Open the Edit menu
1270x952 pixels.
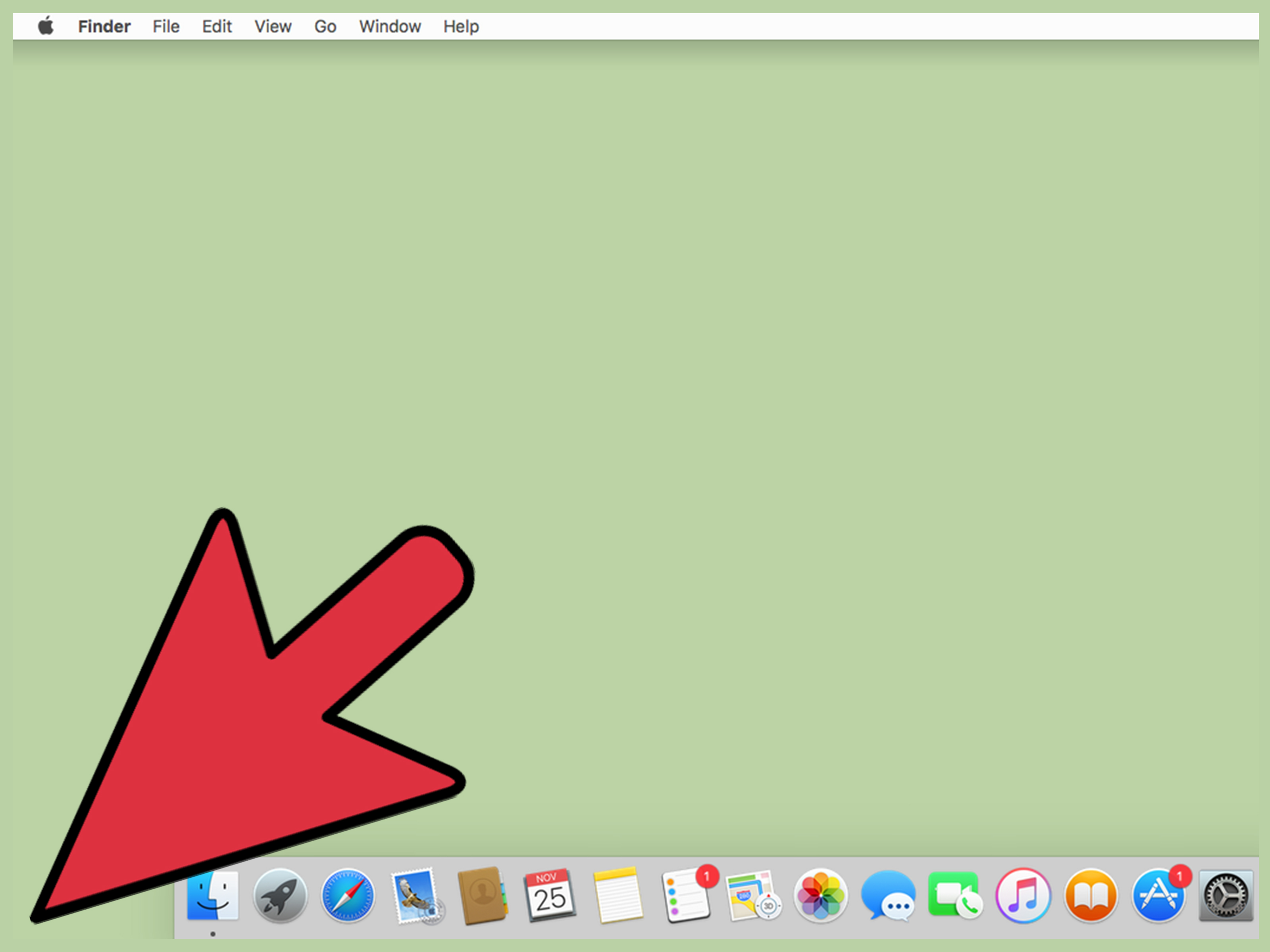pyautogui.click(x=216, y=27)
